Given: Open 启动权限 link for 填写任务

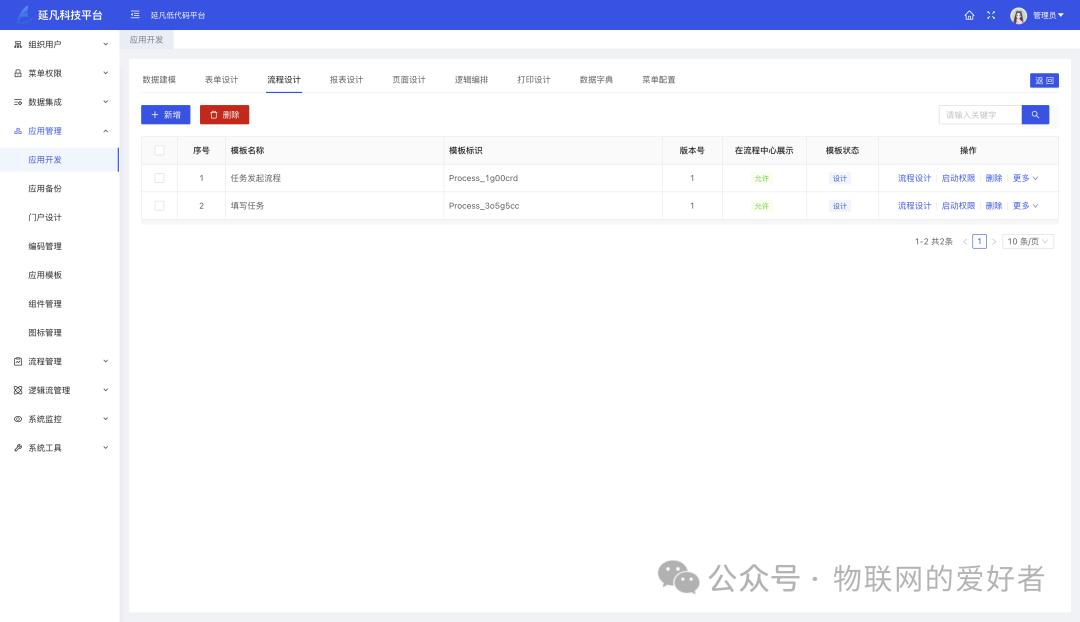Looking at the screenshot, I should click(x=958, y=205).
